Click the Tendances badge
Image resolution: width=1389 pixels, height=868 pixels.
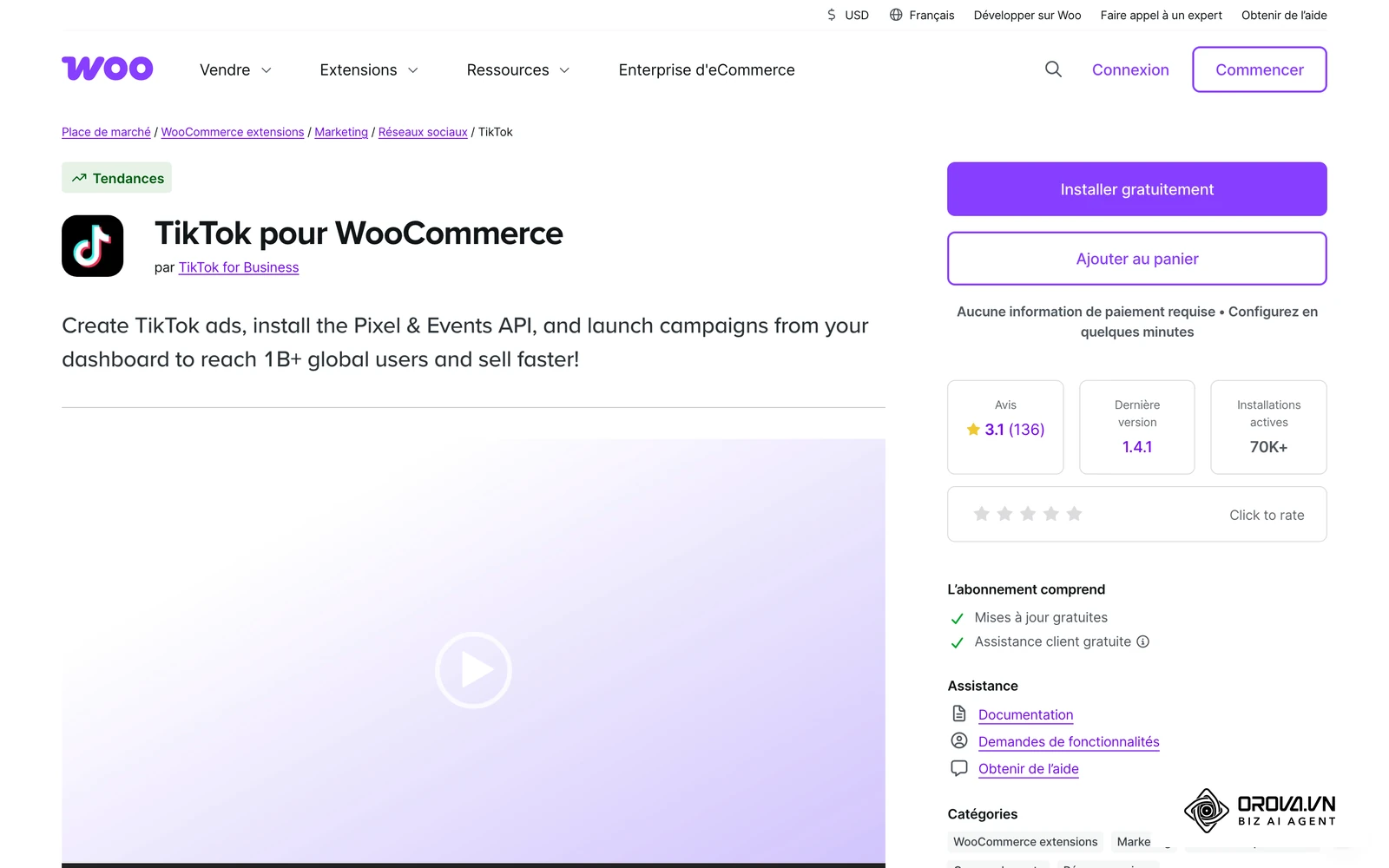click(116, 178)
